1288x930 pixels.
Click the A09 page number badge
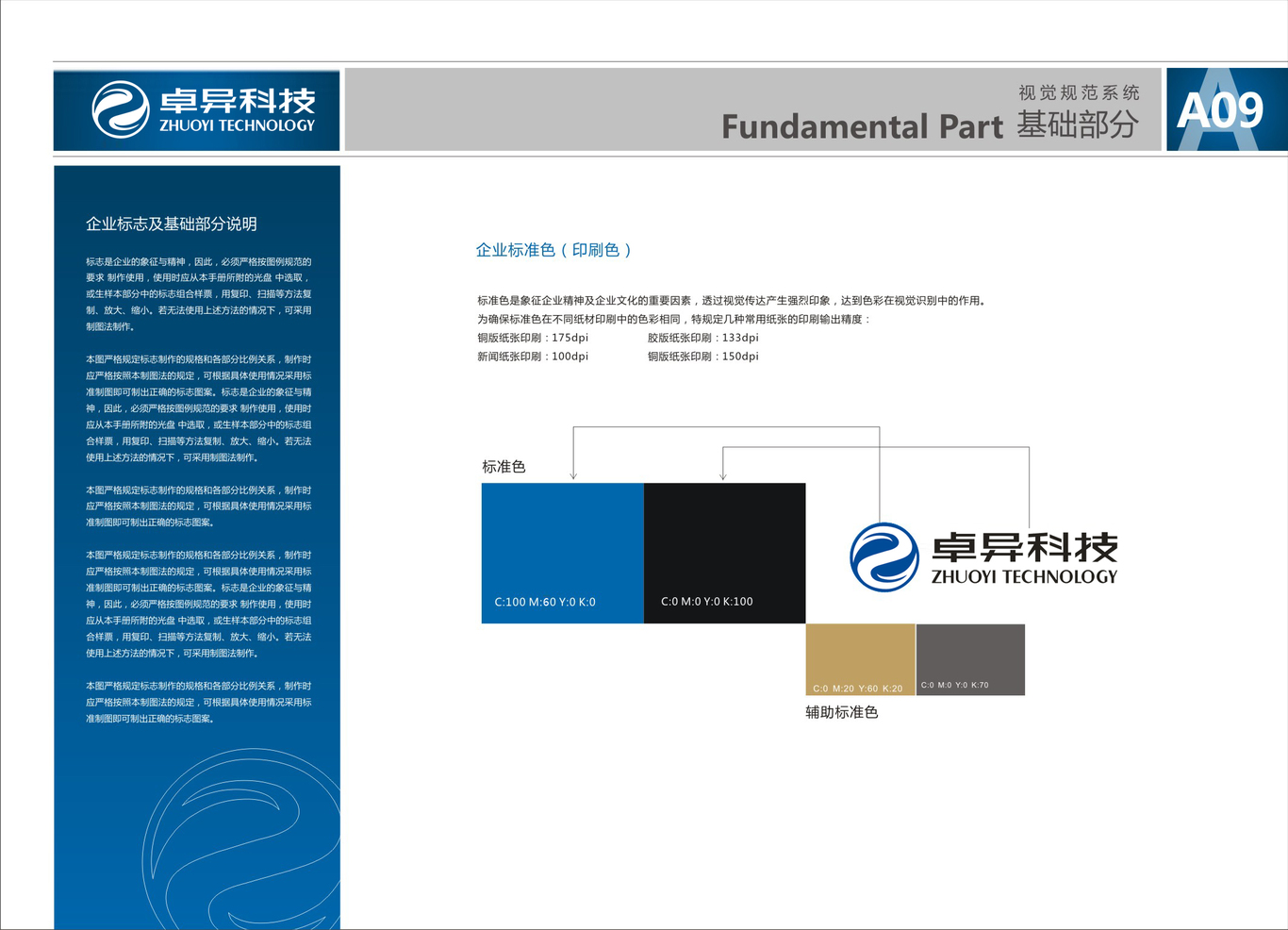1227,109
